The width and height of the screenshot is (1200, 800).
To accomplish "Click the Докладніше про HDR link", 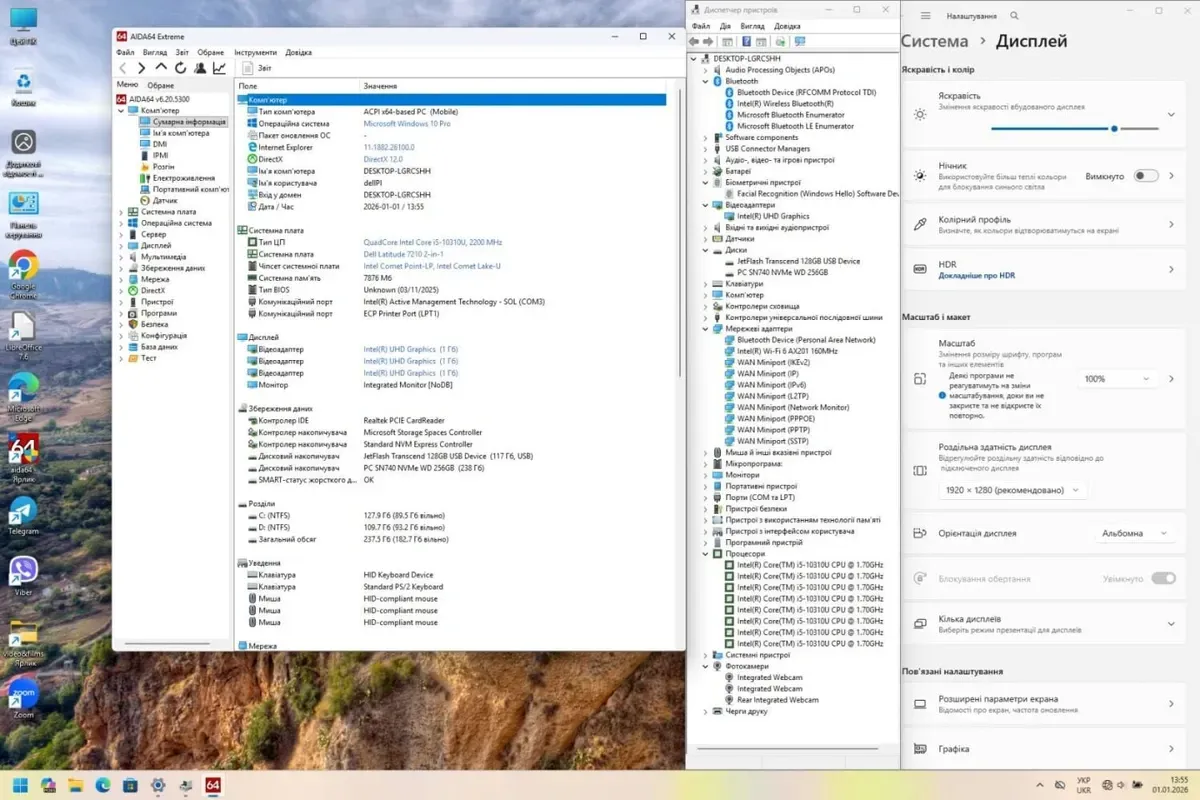I will point(977,276).
